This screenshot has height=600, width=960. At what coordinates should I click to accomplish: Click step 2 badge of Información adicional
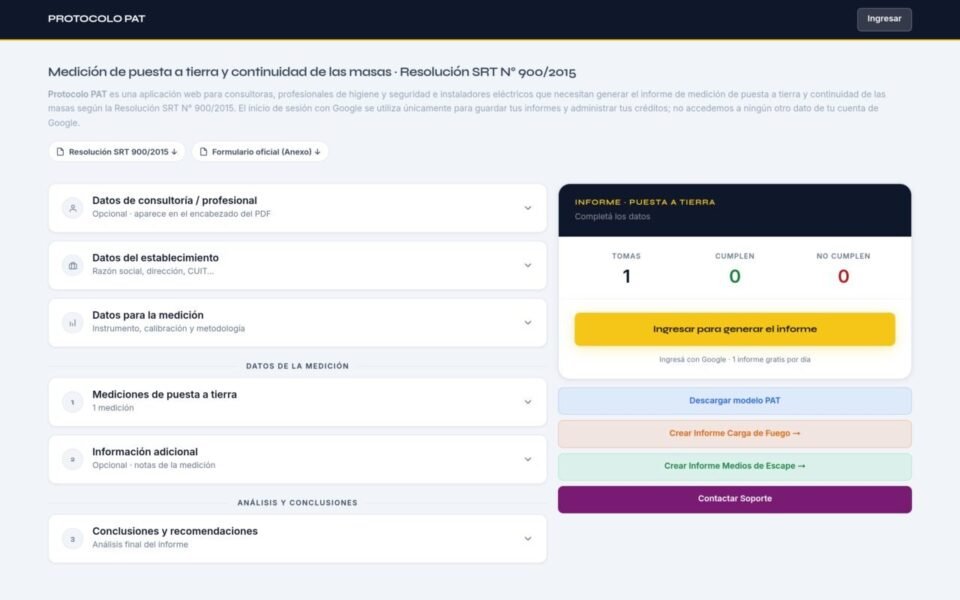pos(72,459)
